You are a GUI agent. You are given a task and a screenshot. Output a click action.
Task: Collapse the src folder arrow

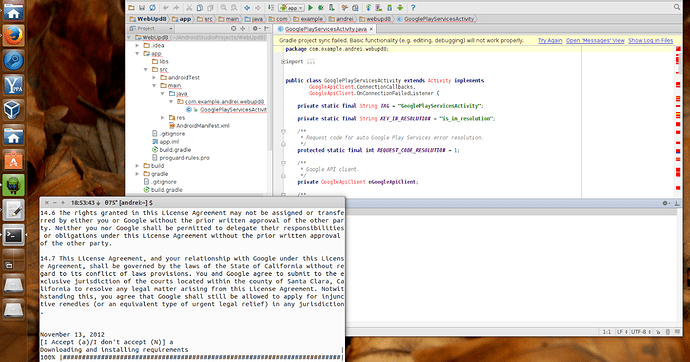(x=146, y=69)
